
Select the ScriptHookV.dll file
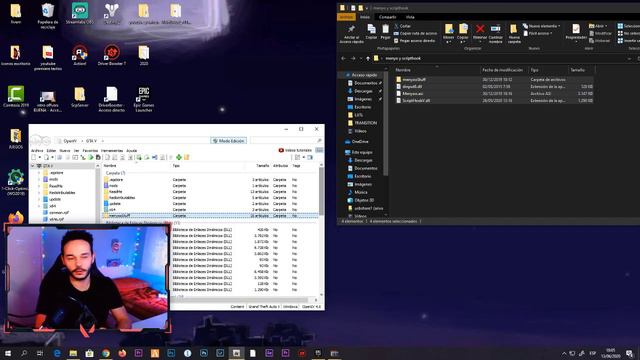(494, 100)
